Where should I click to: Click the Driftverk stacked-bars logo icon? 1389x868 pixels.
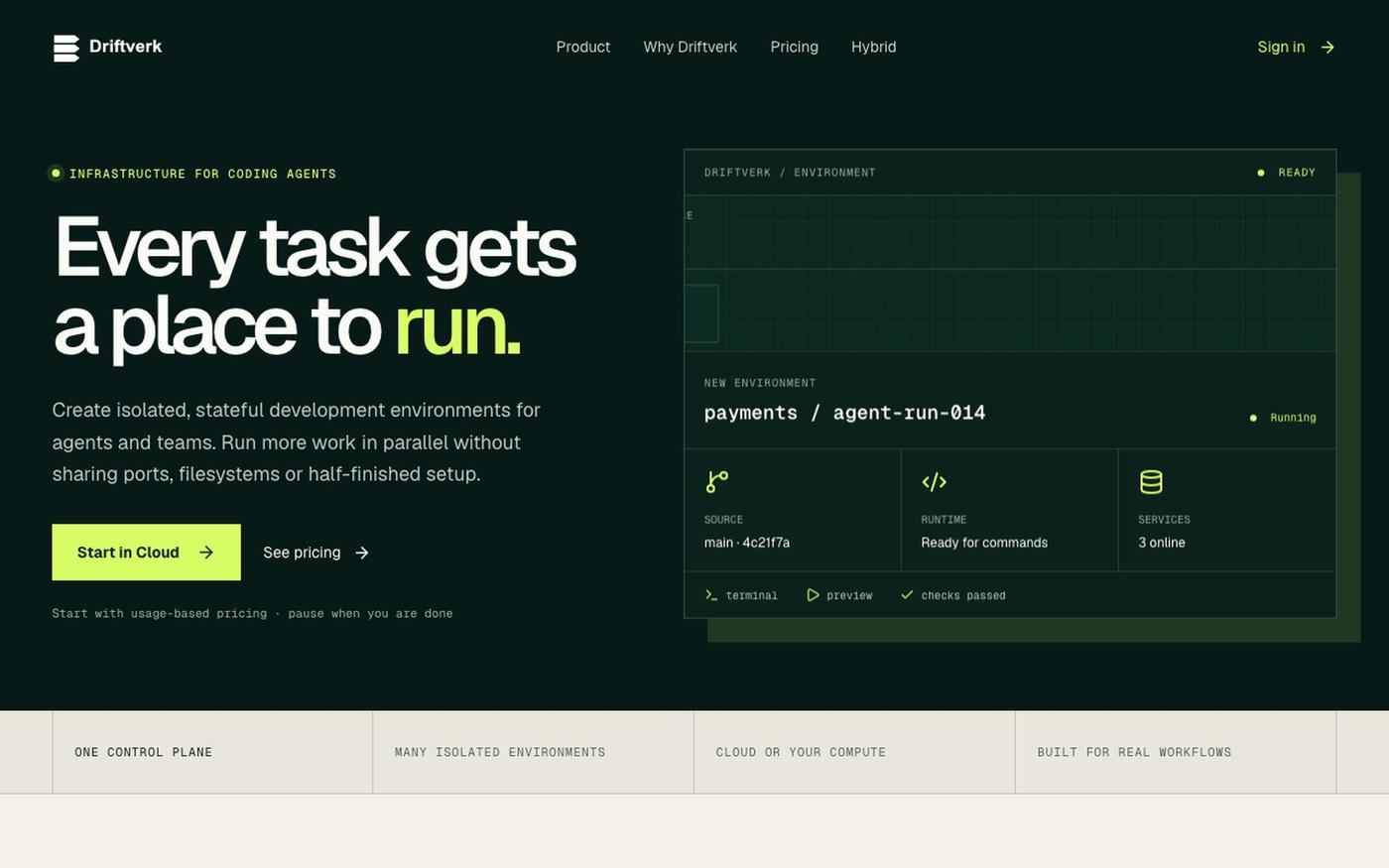[65, 48]
